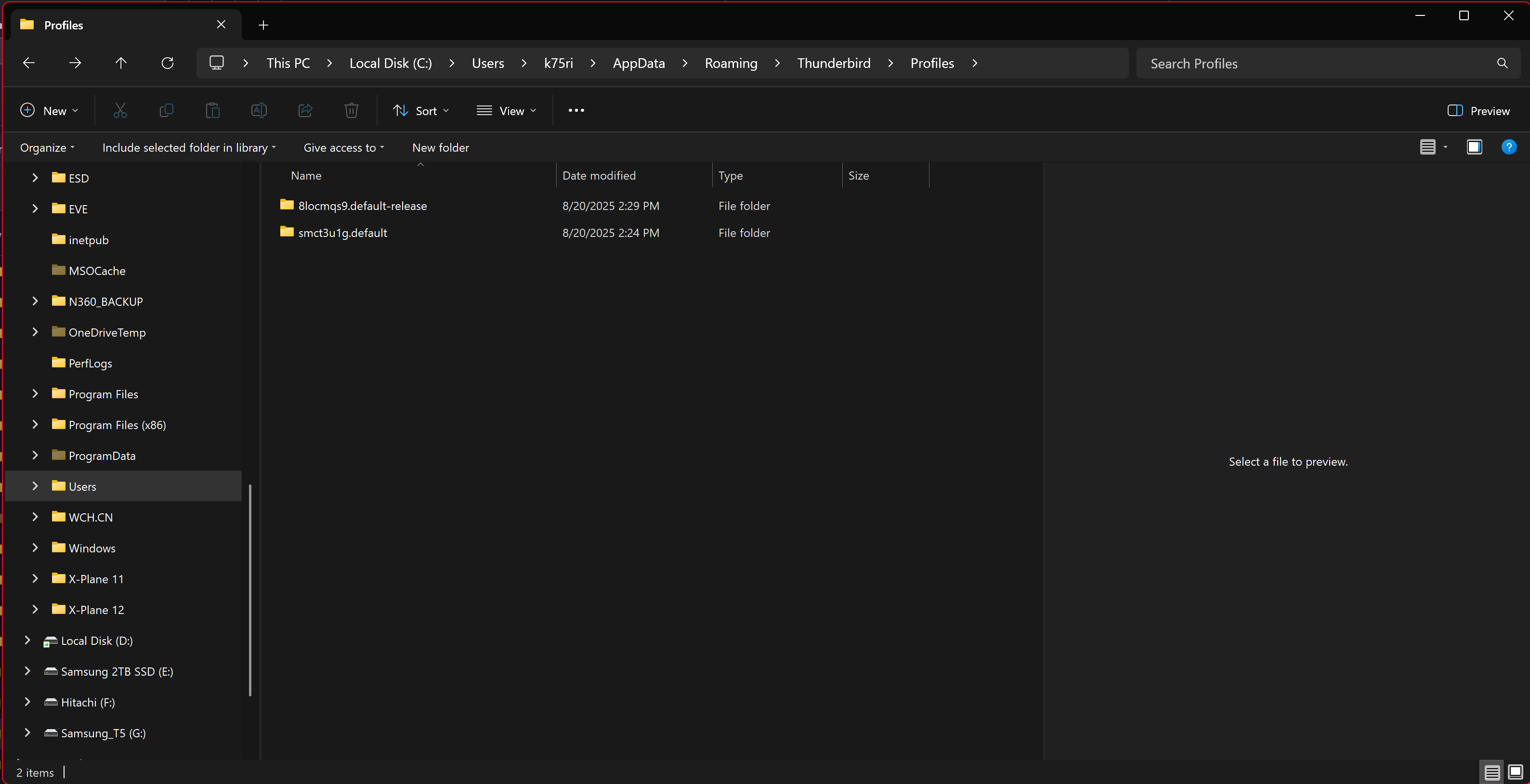Click the Refresh icon in the navigation bar
Image resolution: width=1530 pixels, height=784 pixels.
168,63
